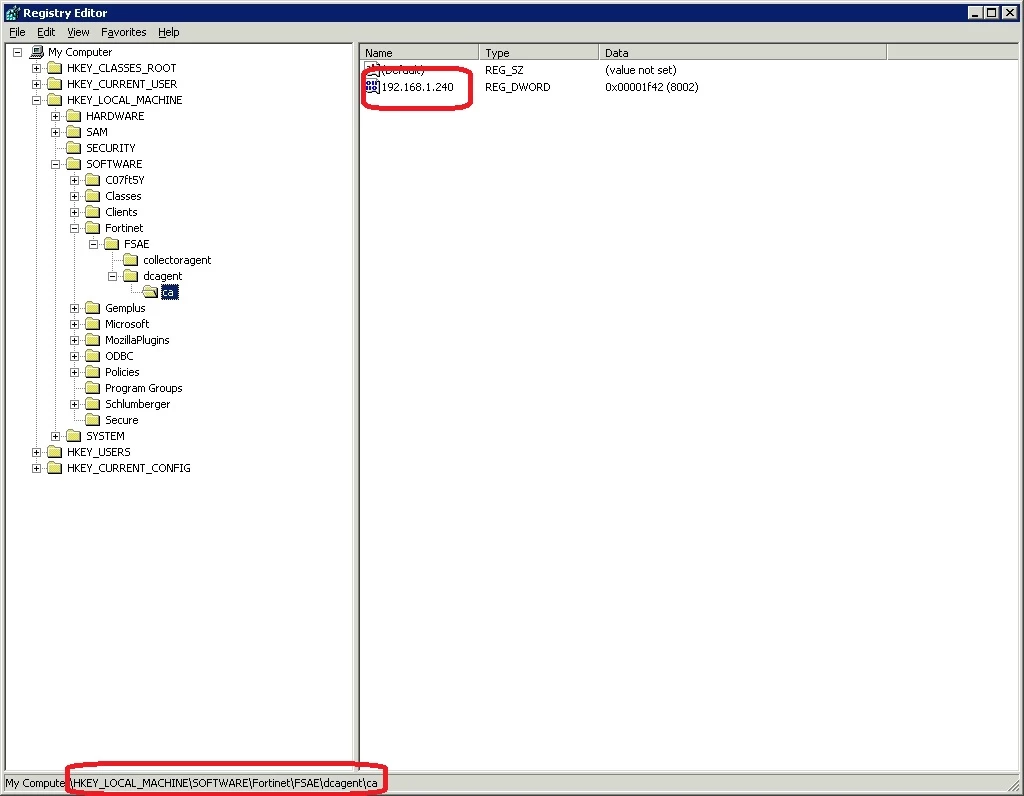The height and width of the screenshot is (796, 1024).
Task: Click the (value not set) data cell
Action: click(x=640, y=70)
